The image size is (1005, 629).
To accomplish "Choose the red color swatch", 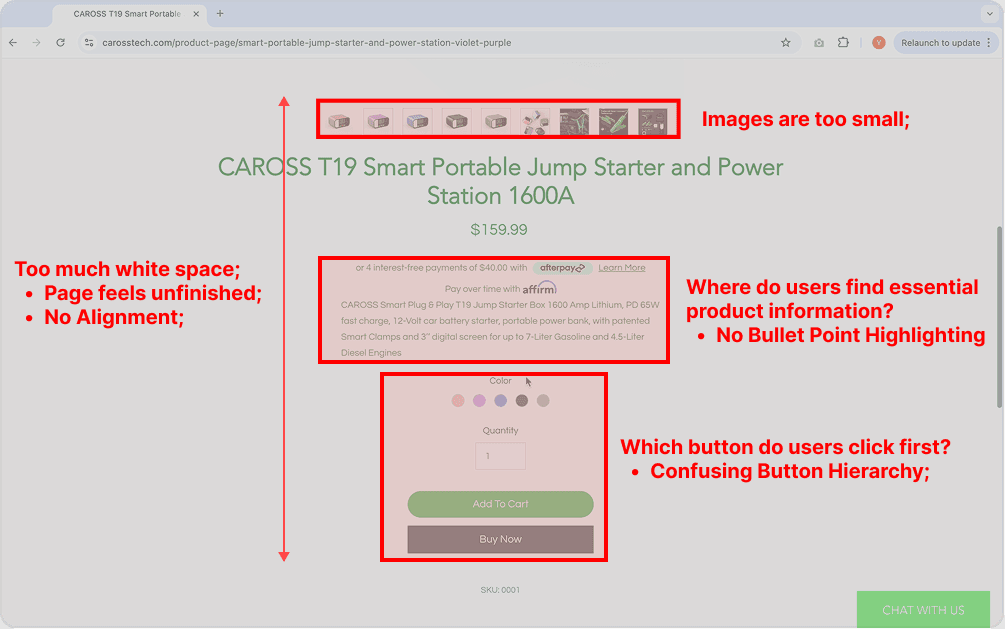I will (x=458, y=401).
